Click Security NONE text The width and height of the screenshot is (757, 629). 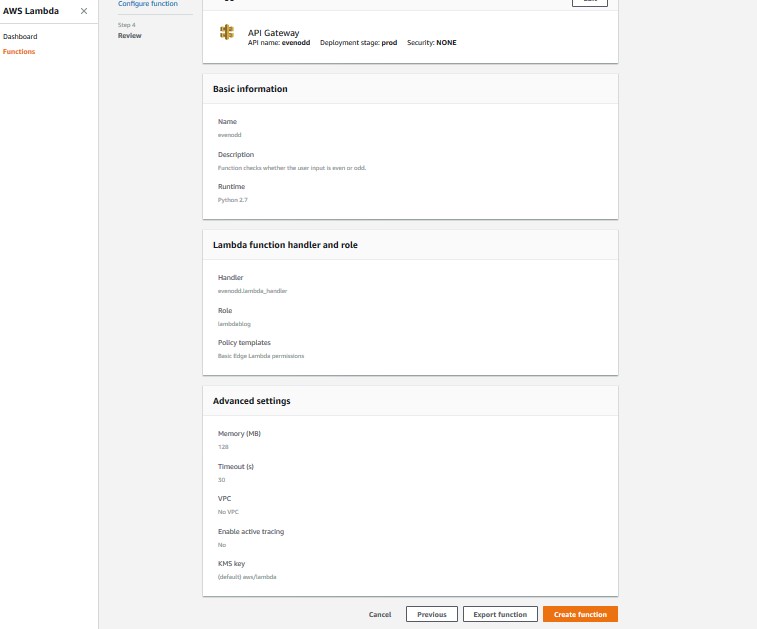pyautogui.click(x=432, y=43)
